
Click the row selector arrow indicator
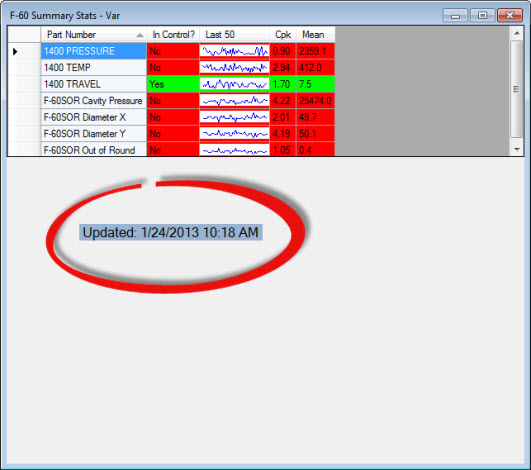click(x=15, y=51)
